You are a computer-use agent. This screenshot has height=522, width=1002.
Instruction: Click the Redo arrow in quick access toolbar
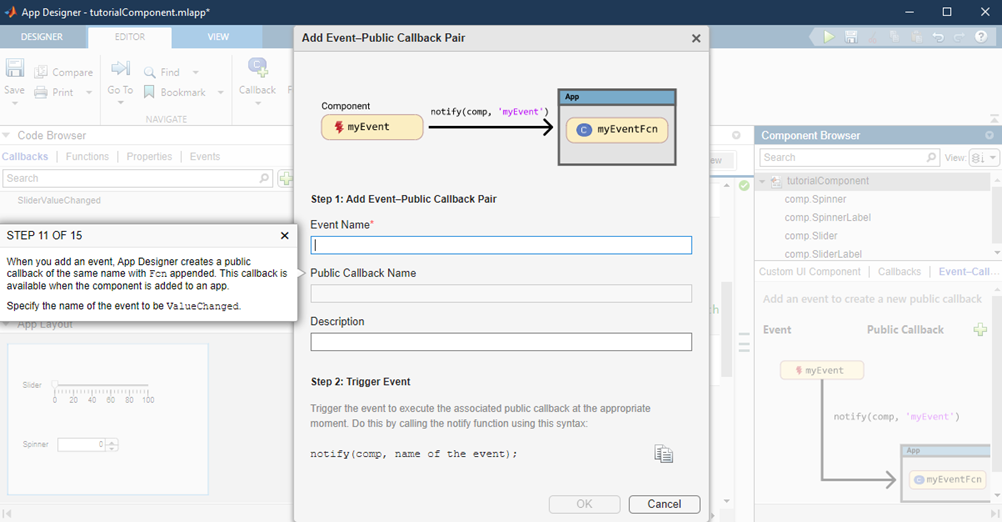[959, 37]
